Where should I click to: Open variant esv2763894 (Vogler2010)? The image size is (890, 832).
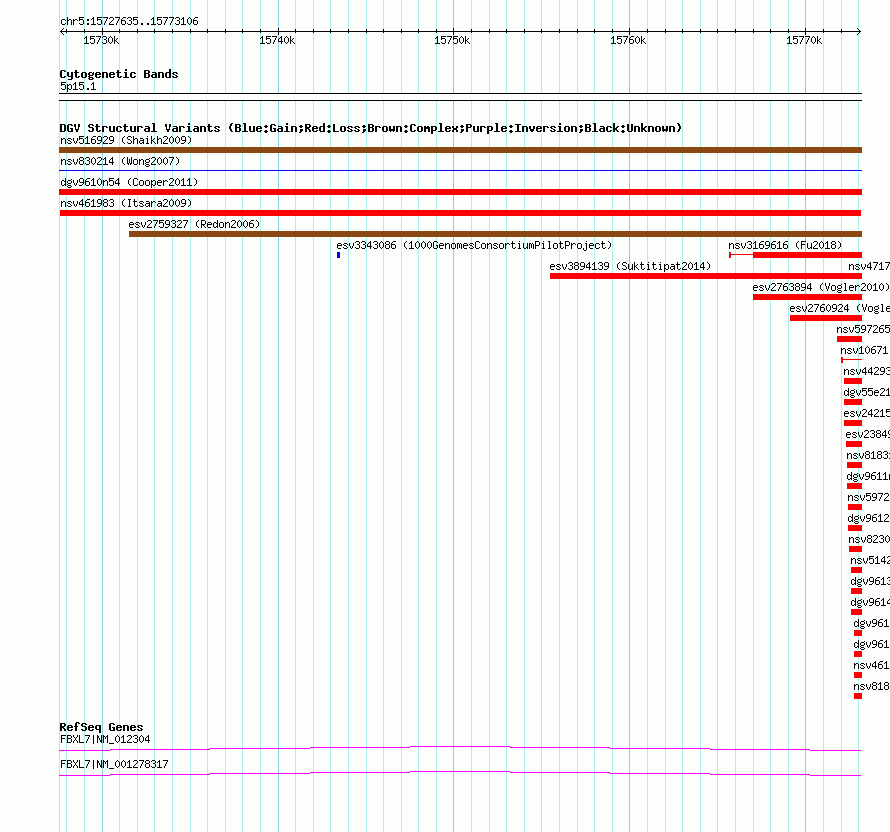click(821, 287)
